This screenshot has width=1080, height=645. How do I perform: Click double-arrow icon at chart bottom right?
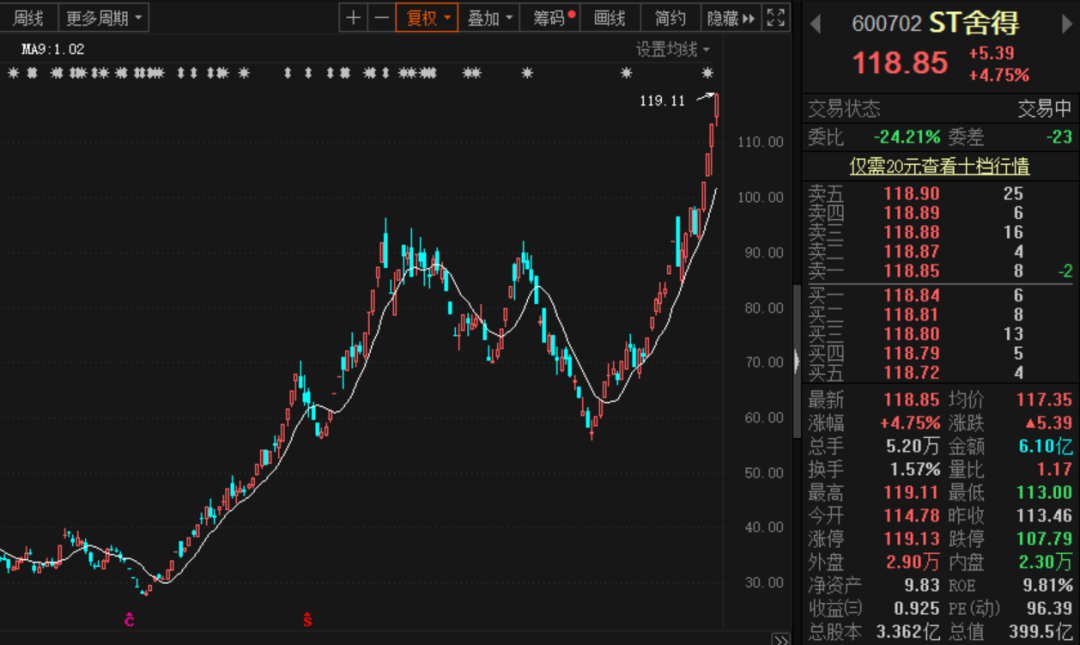click(780, 638)
